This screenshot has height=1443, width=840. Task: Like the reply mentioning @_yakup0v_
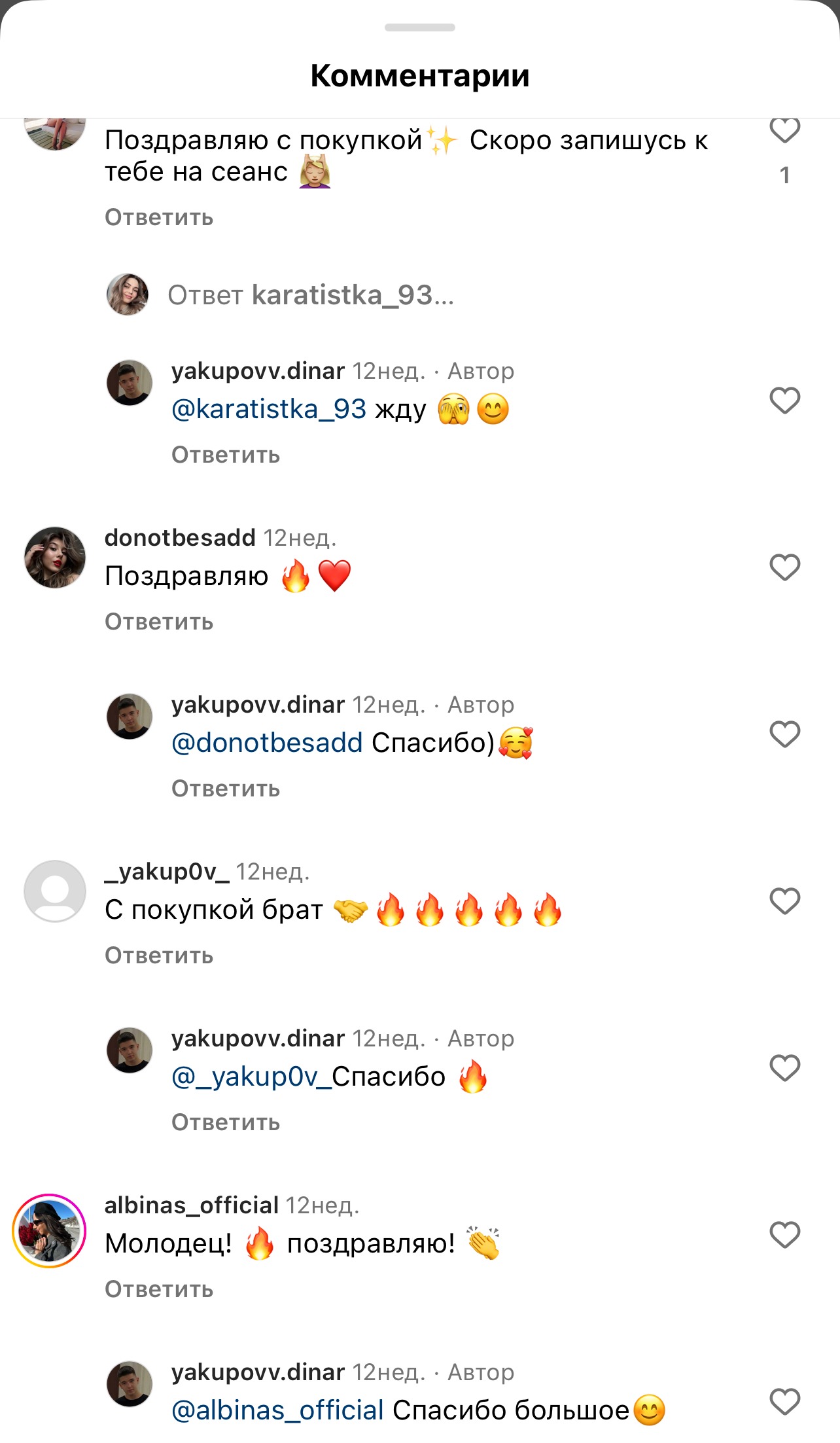(x=784, y=1068)
